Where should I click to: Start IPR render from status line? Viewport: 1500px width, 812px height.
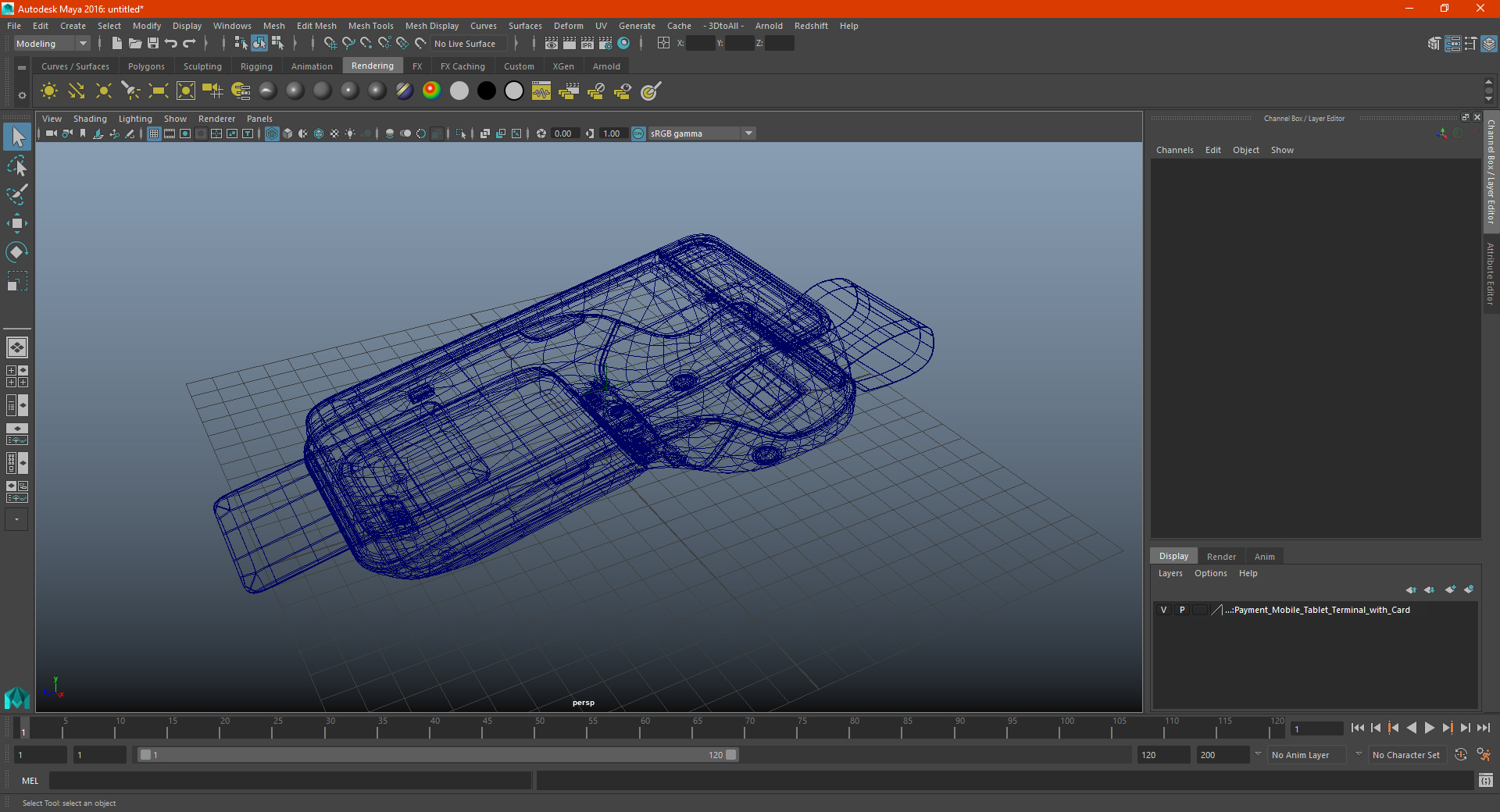pos(587,44)
